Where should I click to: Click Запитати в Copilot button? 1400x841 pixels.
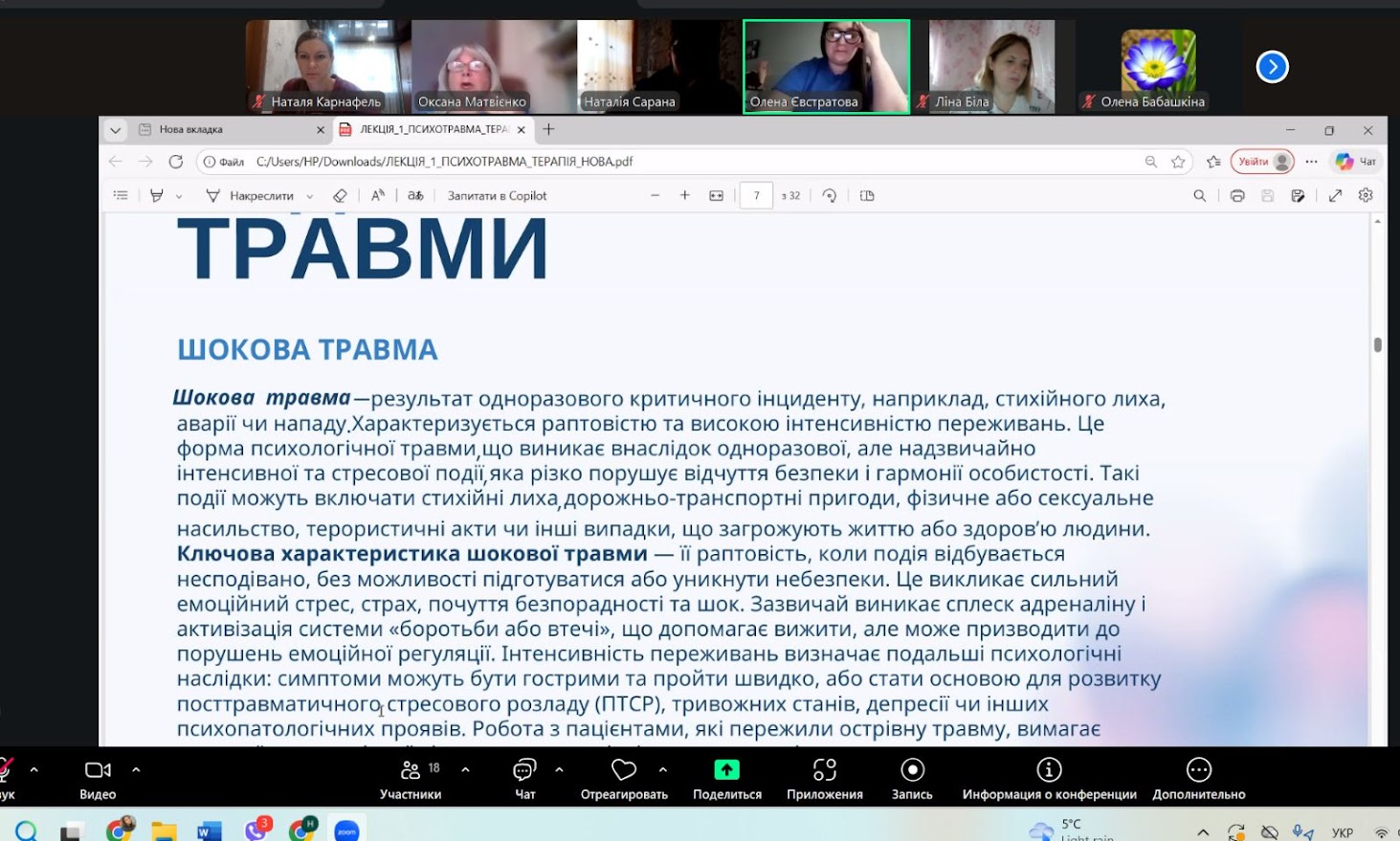[x=497, y=196]
